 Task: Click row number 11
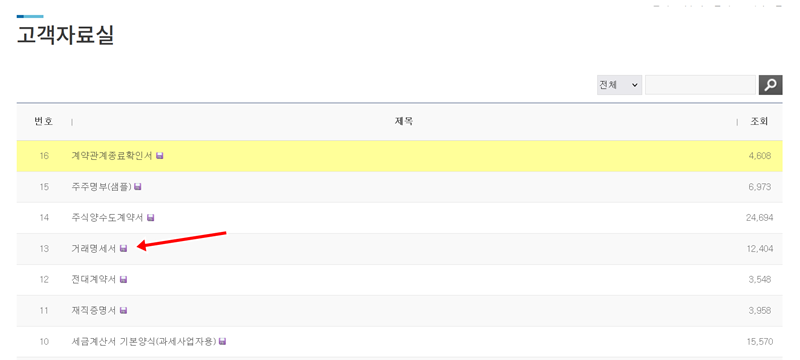pos(44,311)
